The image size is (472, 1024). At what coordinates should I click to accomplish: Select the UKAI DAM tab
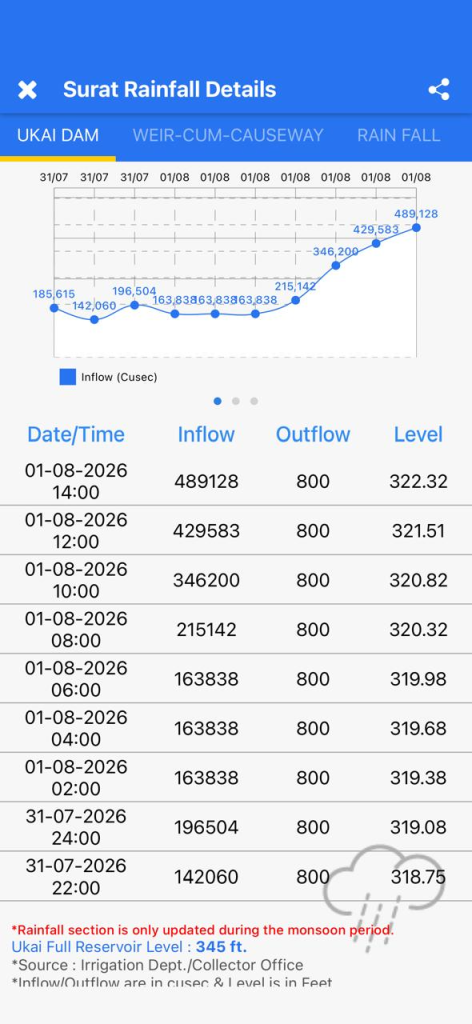(x=58, y=135)
